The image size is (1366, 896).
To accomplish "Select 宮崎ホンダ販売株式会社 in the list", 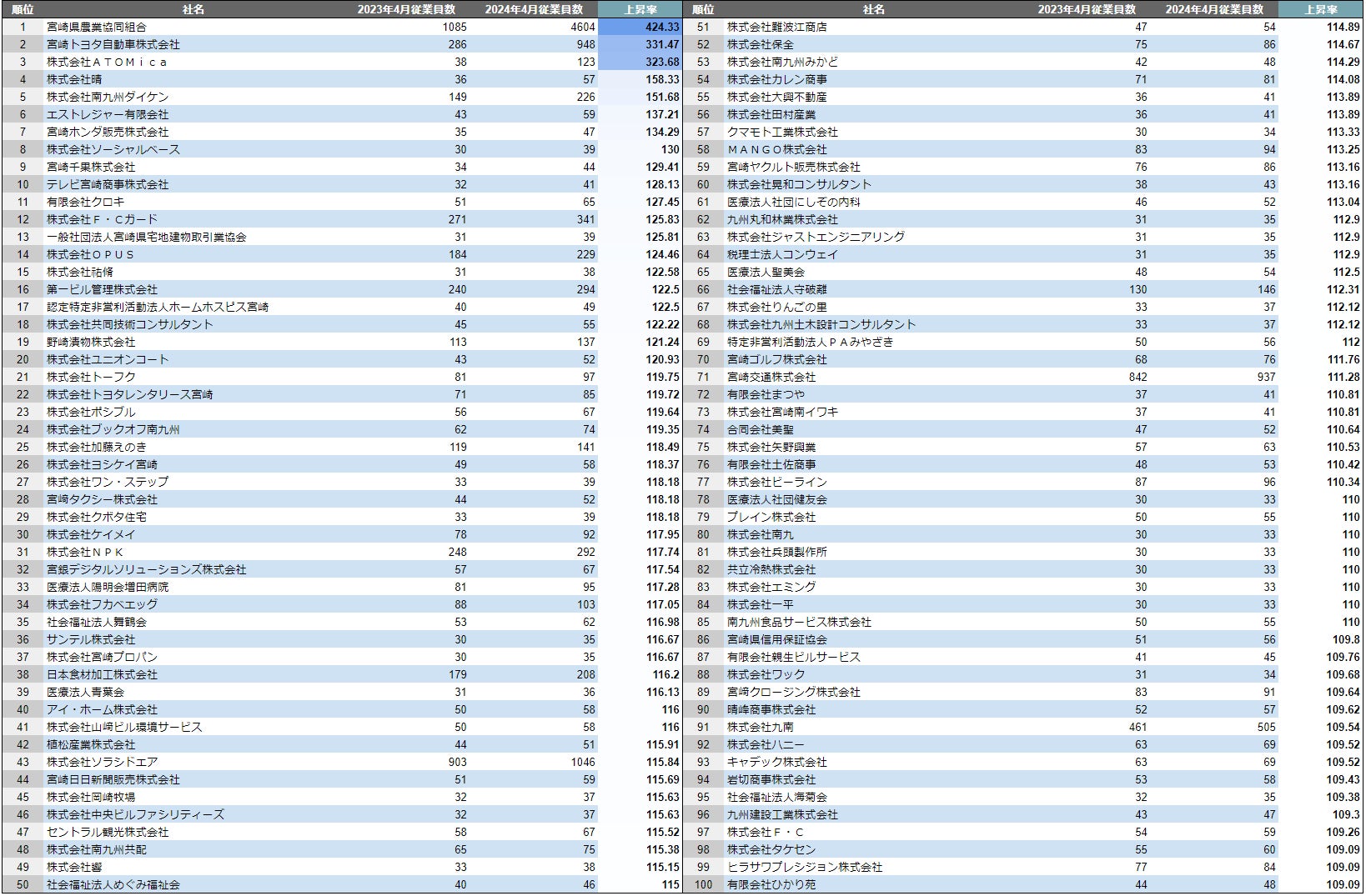I will [108, 132].
